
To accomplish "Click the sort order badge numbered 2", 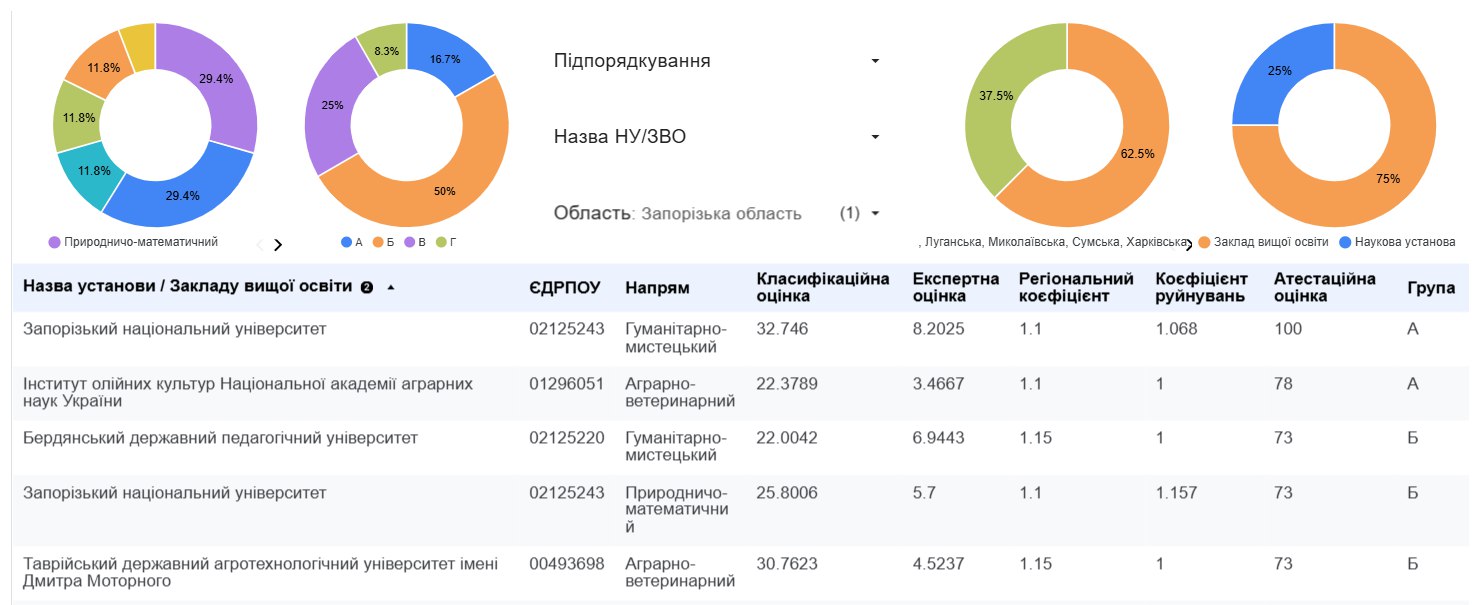I will 367,288.
